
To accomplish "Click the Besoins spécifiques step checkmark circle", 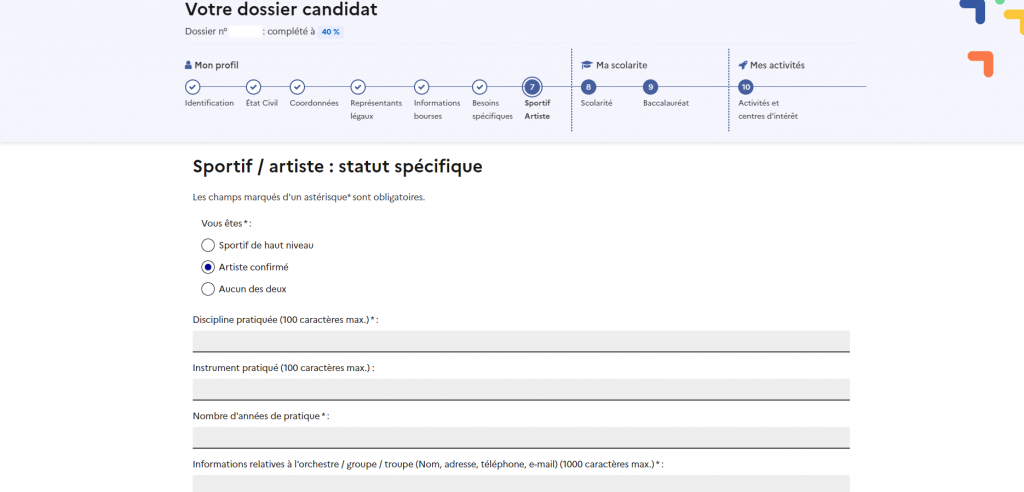I will [479, 87].
